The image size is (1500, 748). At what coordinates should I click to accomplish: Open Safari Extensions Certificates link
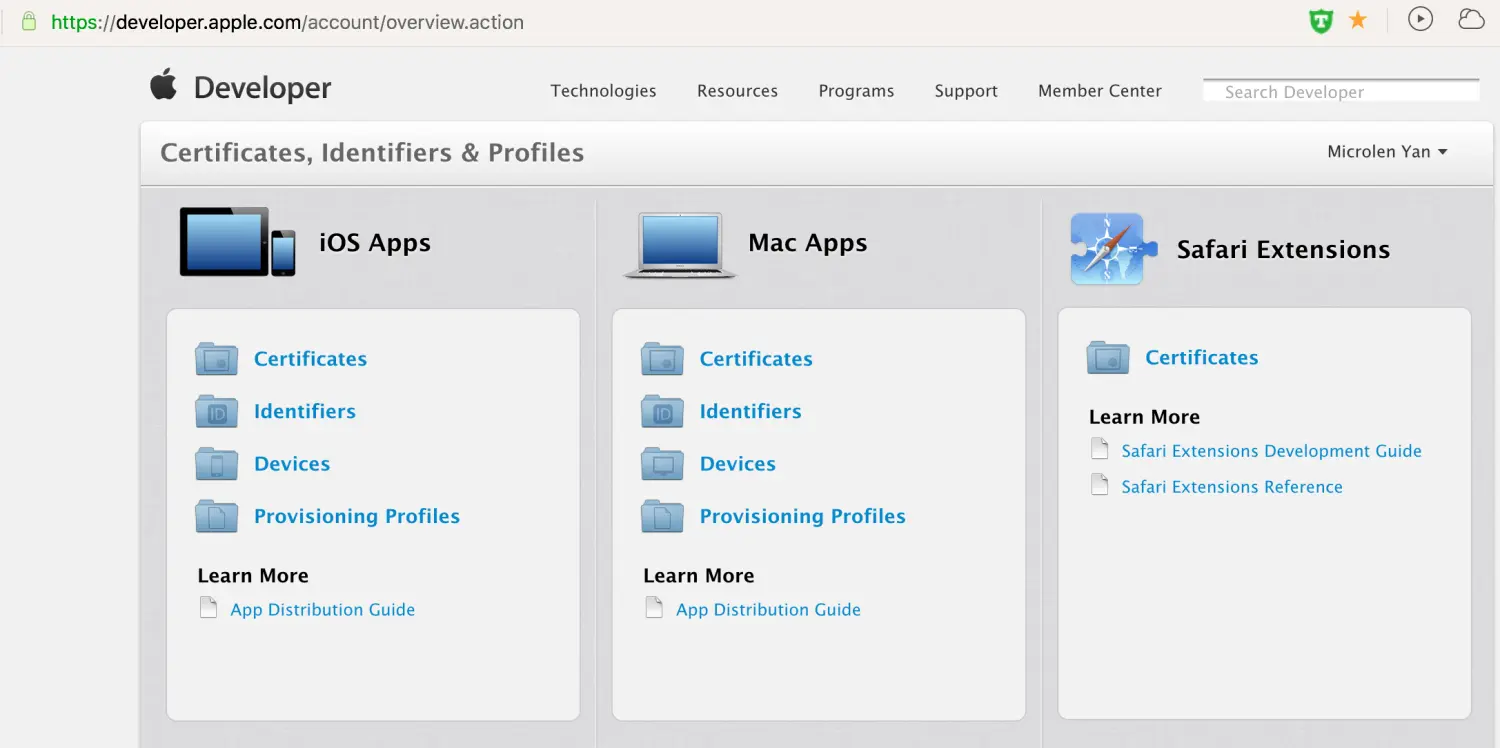point(1202,358)
